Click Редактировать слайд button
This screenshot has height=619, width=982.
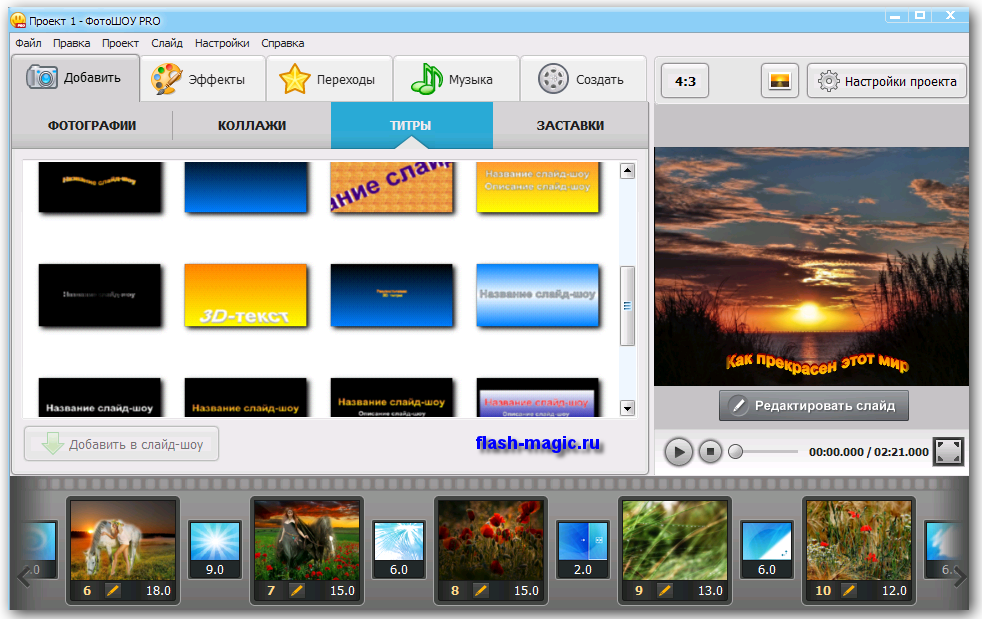point(813,405)
